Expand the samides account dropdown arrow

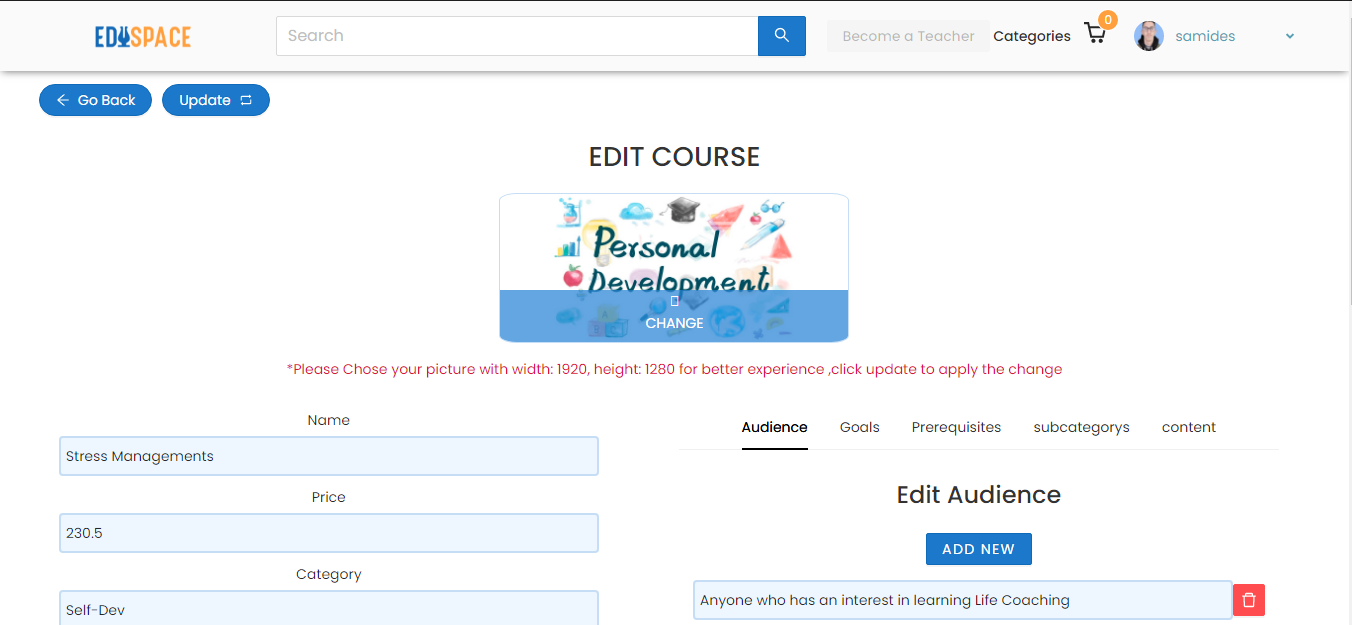coord(1290,36)
